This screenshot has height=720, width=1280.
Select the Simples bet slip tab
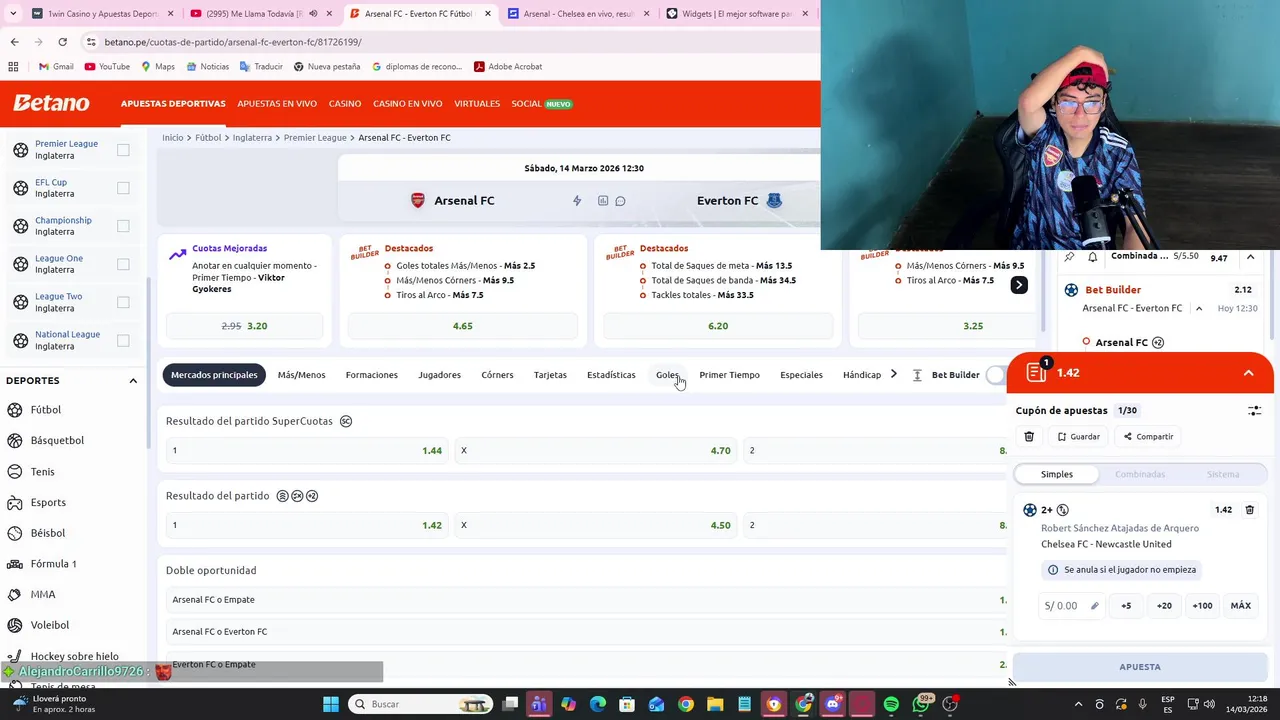click(x=1056, y=474)
